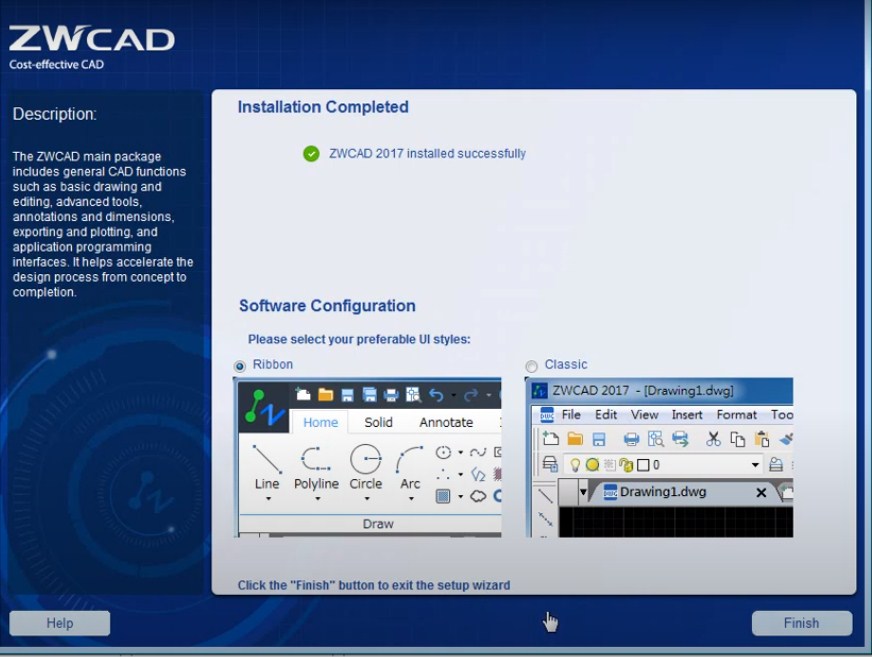The width and height of the screenshot is (872, 657).
Task: Click Match Properties brush in Classic preview
Action: [x=786, y=439]
